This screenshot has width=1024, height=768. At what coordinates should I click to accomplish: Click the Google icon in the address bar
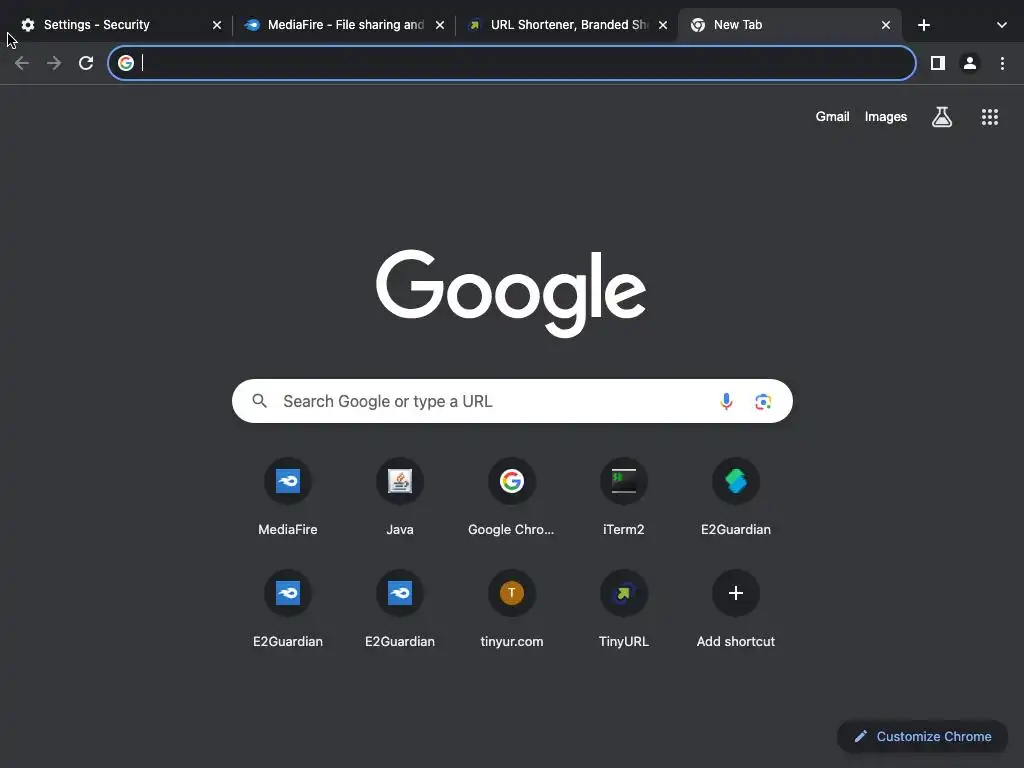(x=126, y=63)
